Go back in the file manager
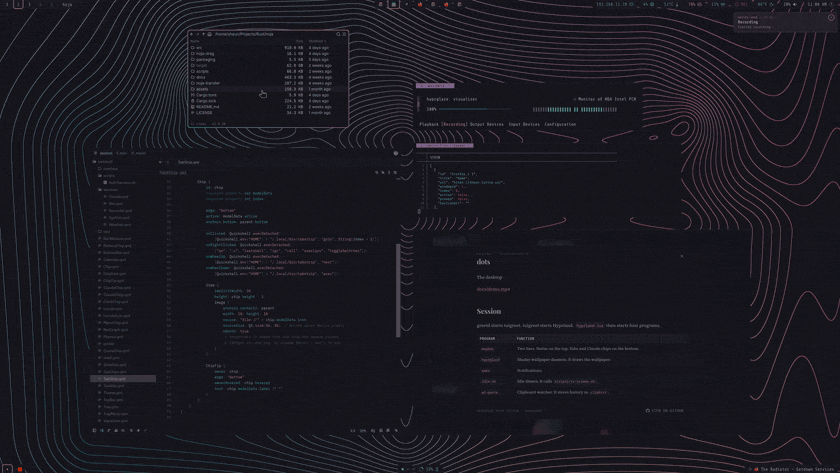This screenshot has height=473, width=840. pyautogui.click(x=191, y=34)
